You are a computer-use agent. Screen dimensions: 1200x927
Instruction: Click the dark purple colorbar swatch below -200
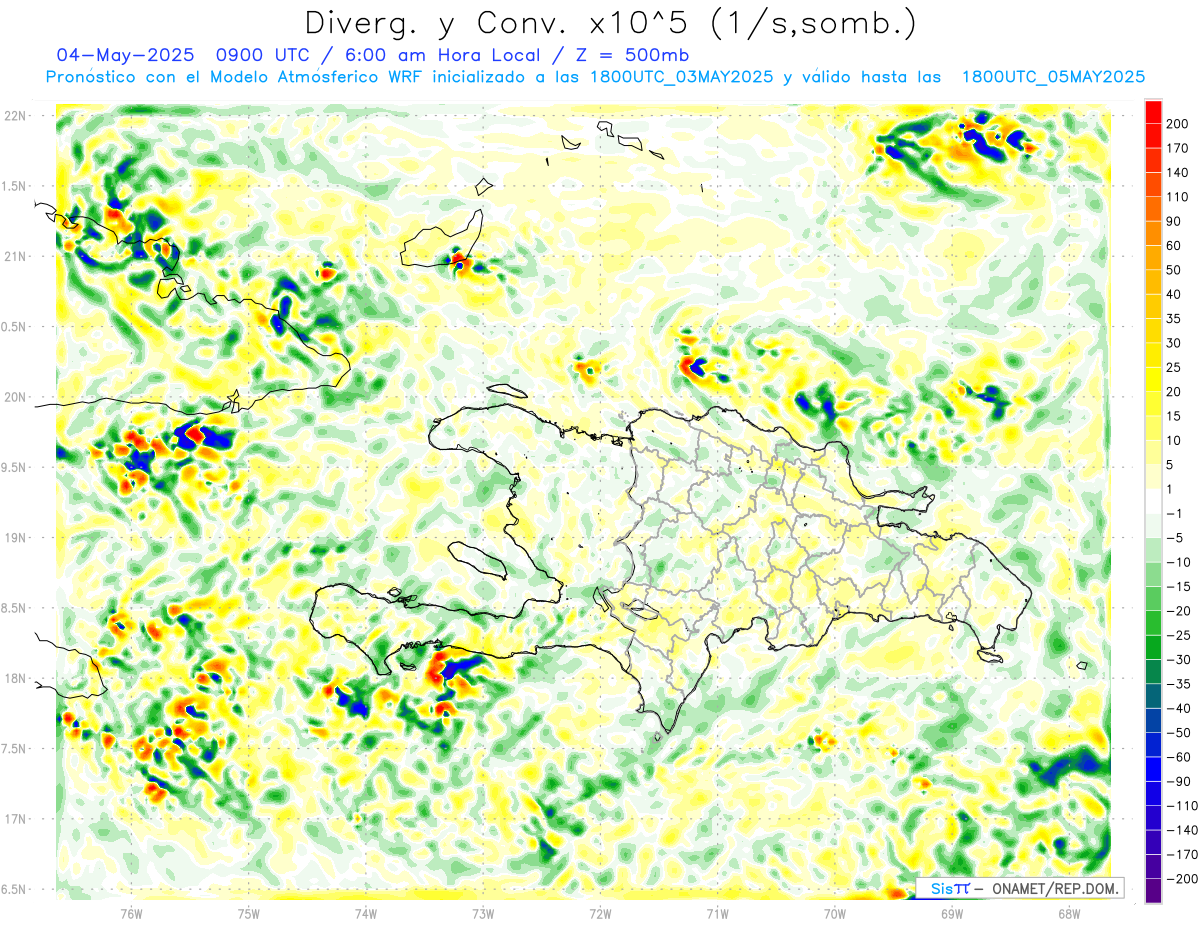tap(1153, 890)
